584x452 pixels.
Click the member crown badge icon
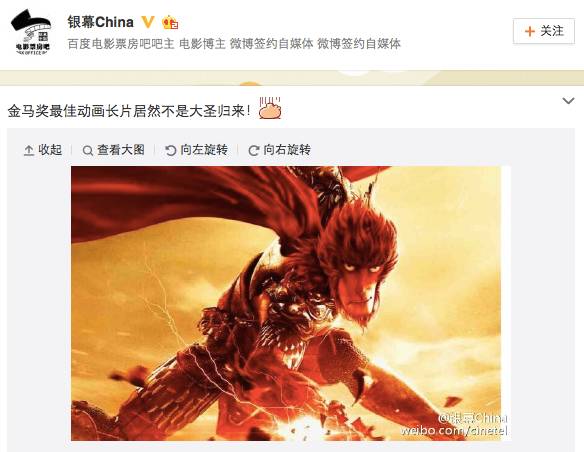170,22
